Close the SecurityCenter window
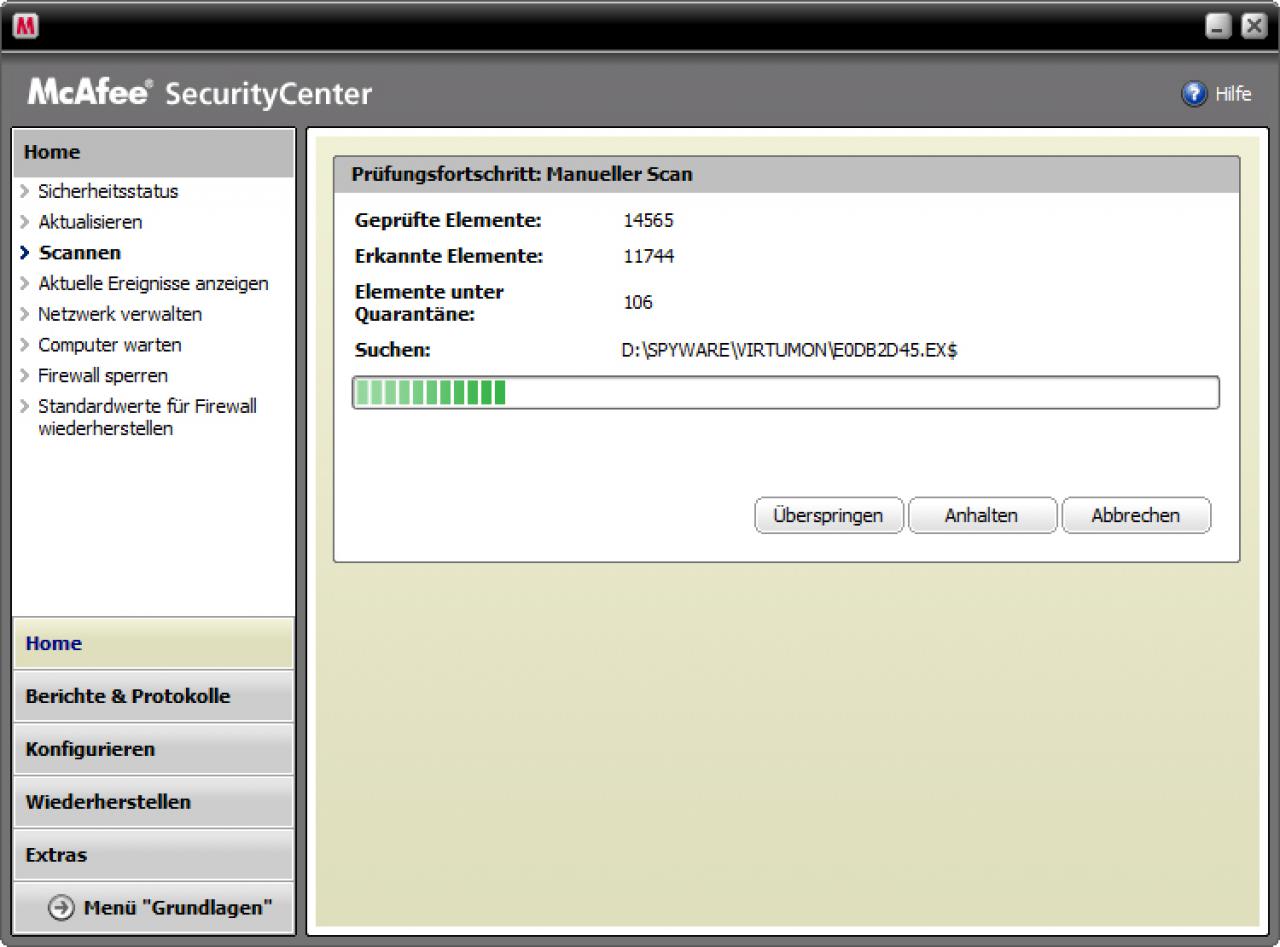1280x947 pixels. pyautogui.click(x=1254, y=26)
